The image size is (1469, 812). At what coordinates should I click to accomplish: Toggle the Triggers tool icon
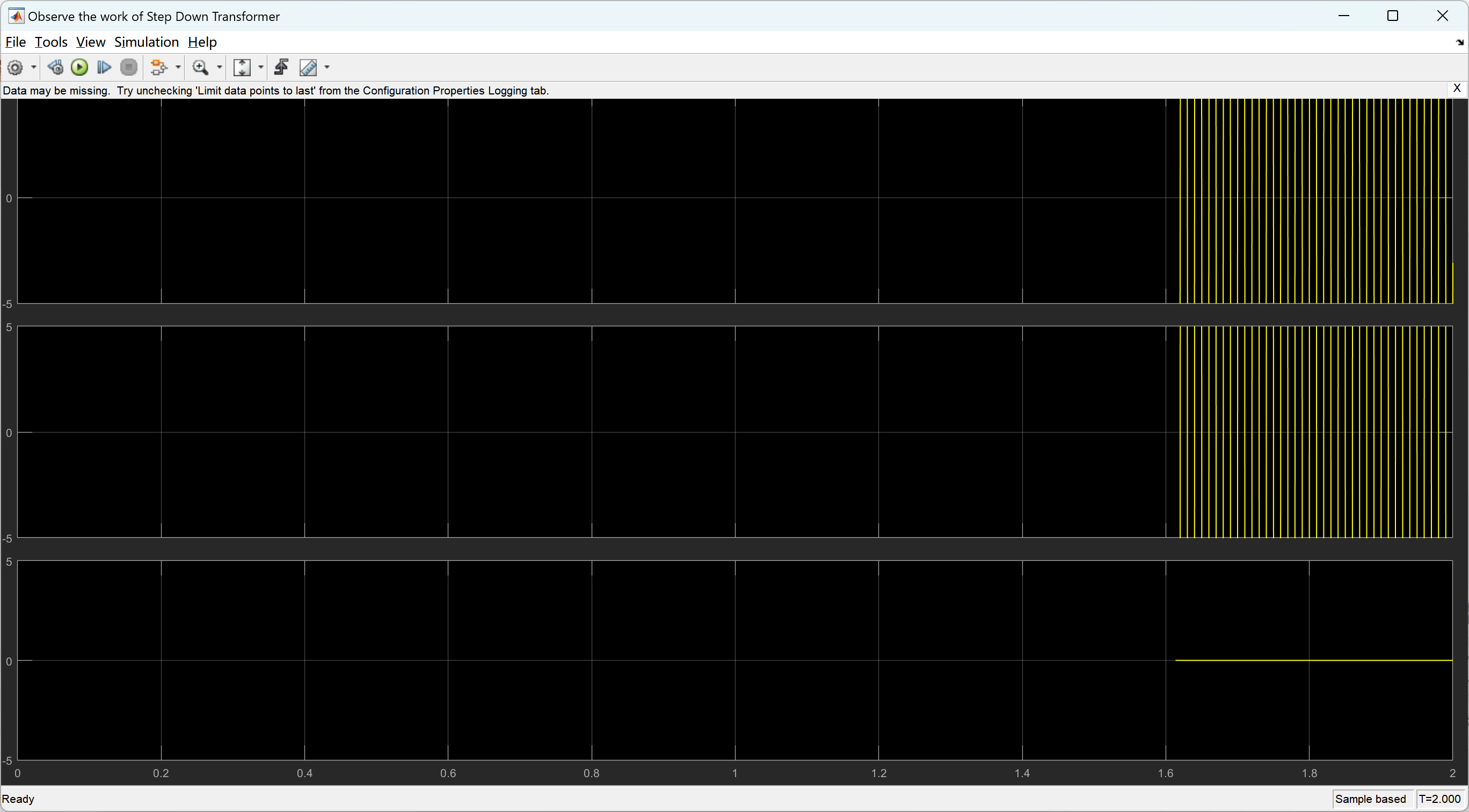click(x=281, y=68)
